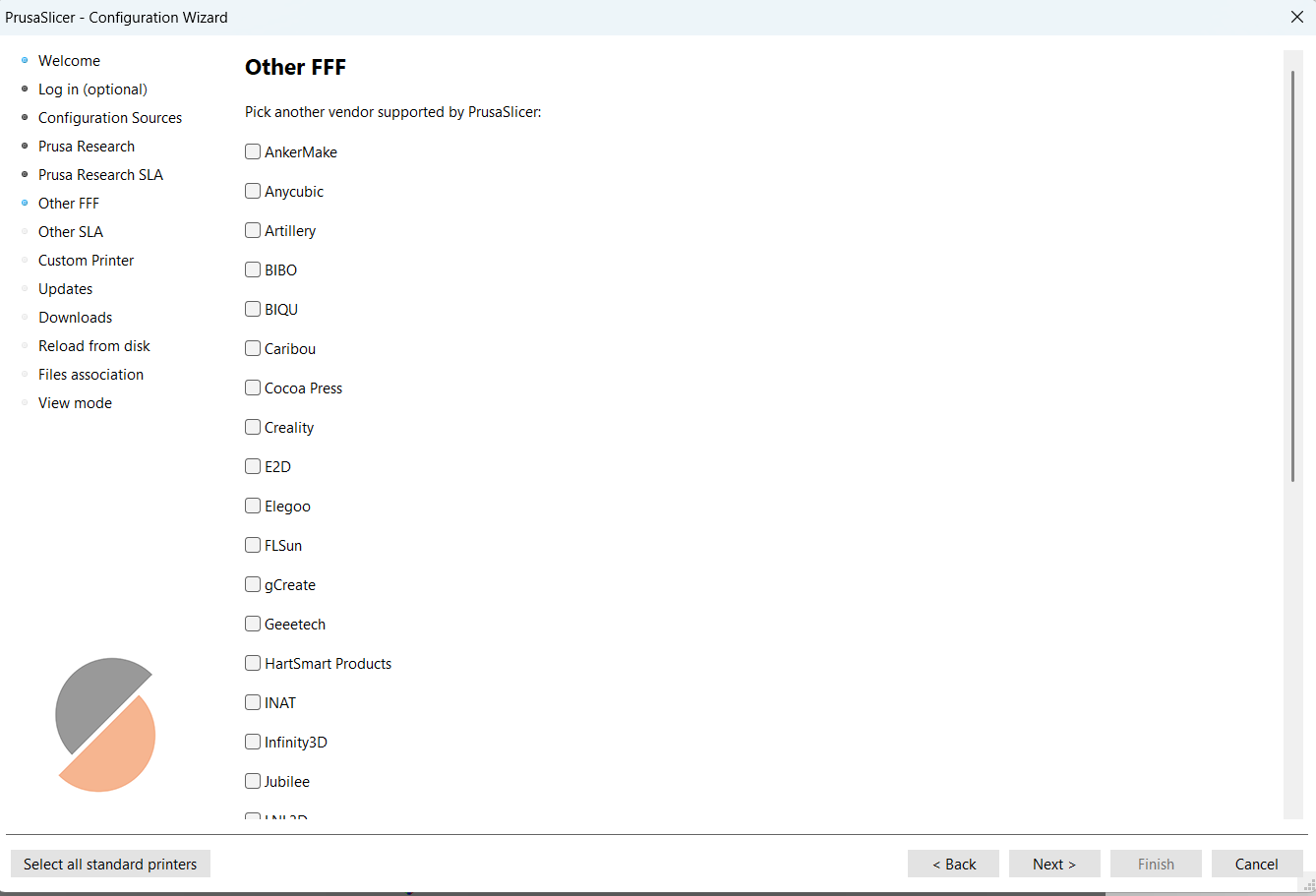Tick the Geeetech vendor checkbox
The image size is (1316, 896).
click(253, 625)
